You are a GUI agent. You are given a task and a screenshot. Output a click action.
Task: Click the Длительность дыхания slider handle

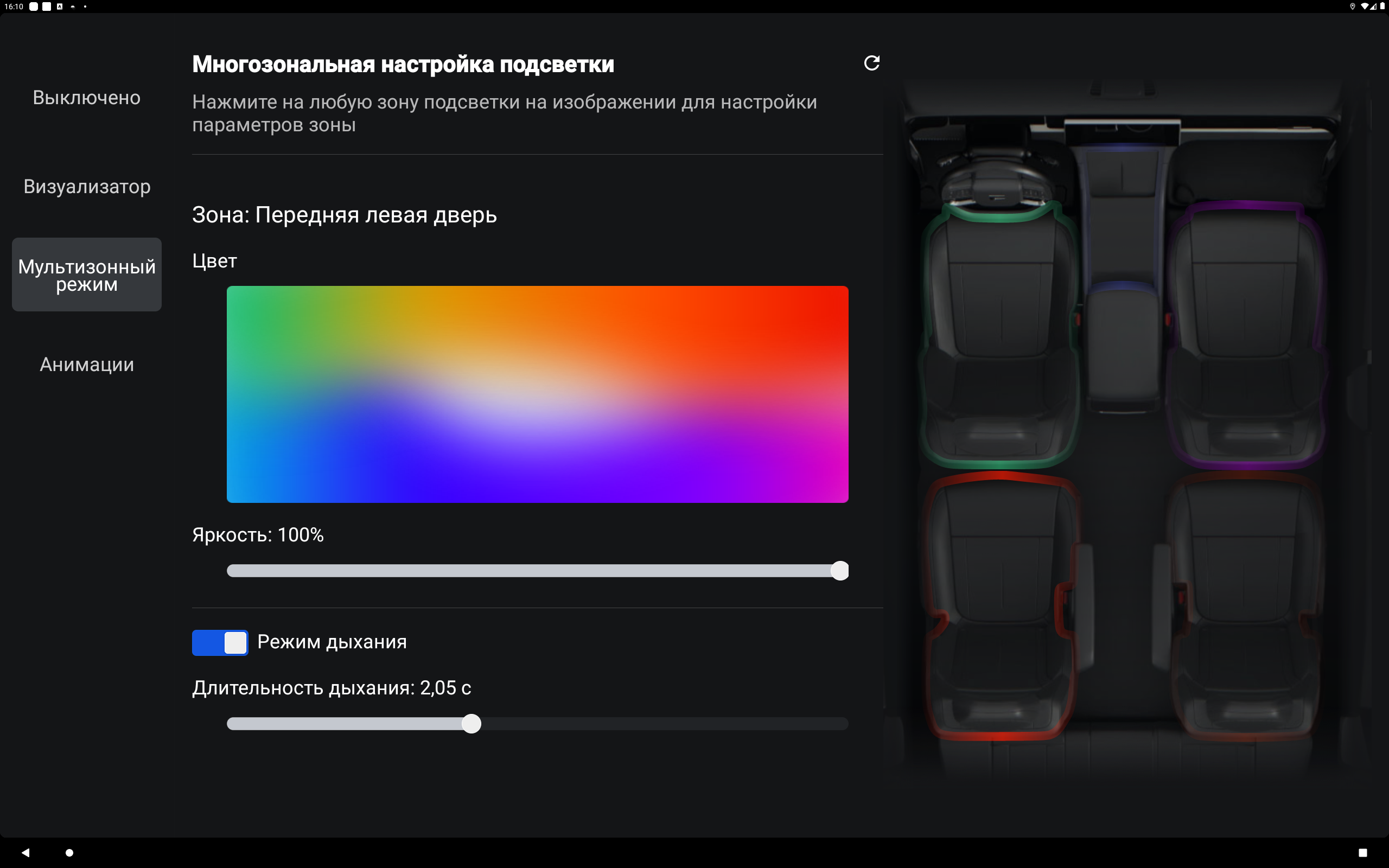[x=471, y=723]
